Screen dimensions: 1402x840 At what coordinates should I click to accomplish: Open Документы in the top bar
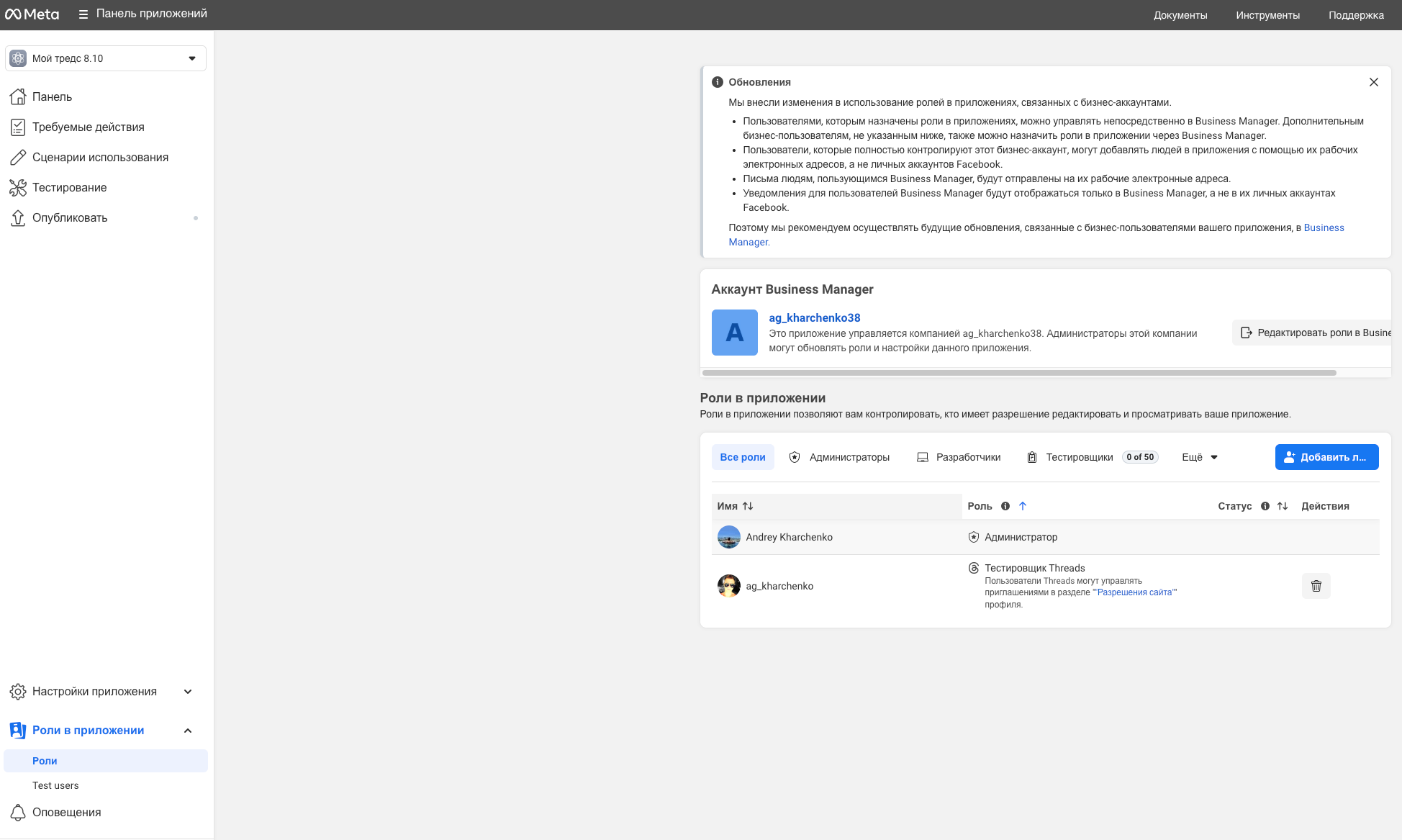(x=1180, y=15)
